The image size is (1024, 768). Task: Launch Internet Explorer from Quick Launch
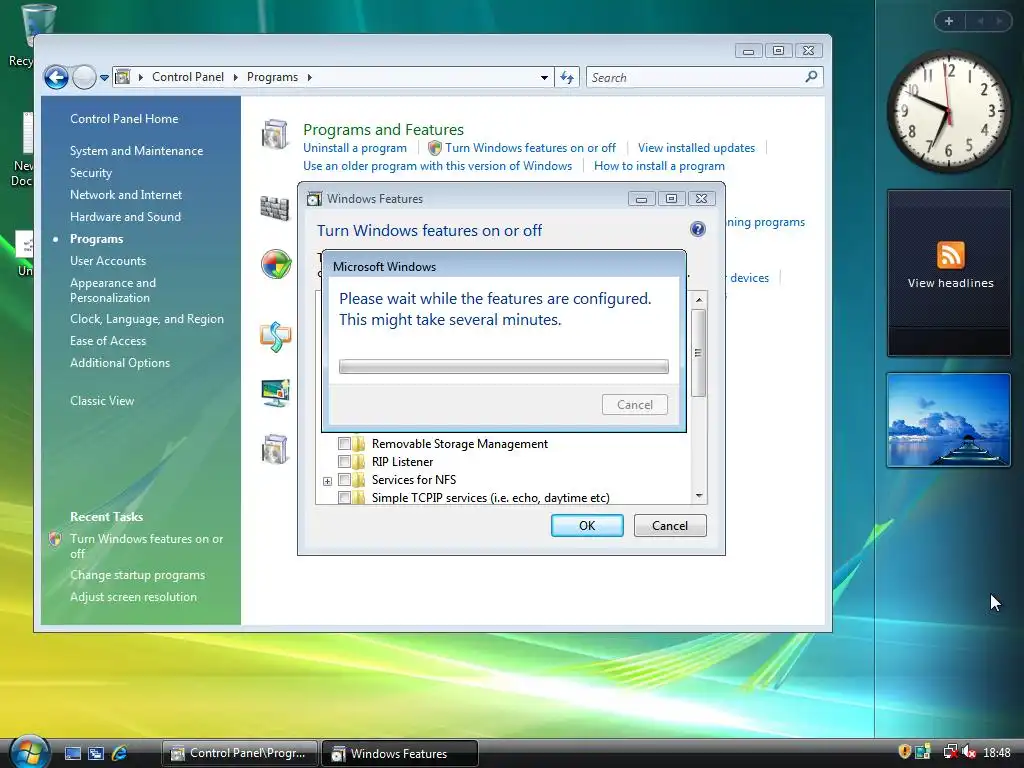coord(120,753)
